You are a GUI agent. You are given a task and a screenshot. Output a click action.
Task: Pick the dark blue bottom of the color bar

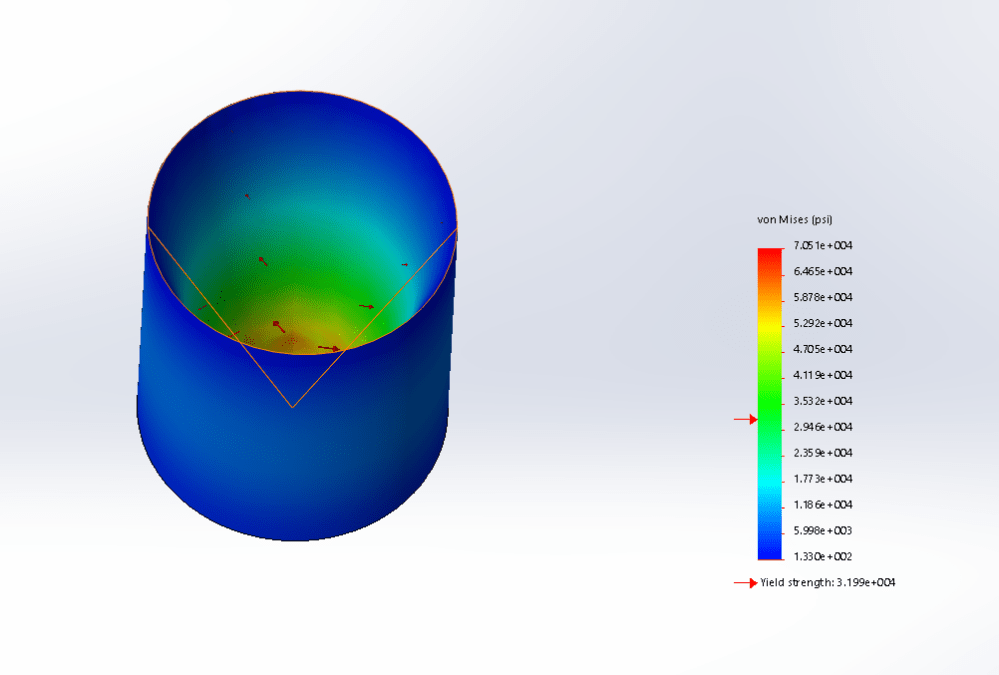click(771, 548)
